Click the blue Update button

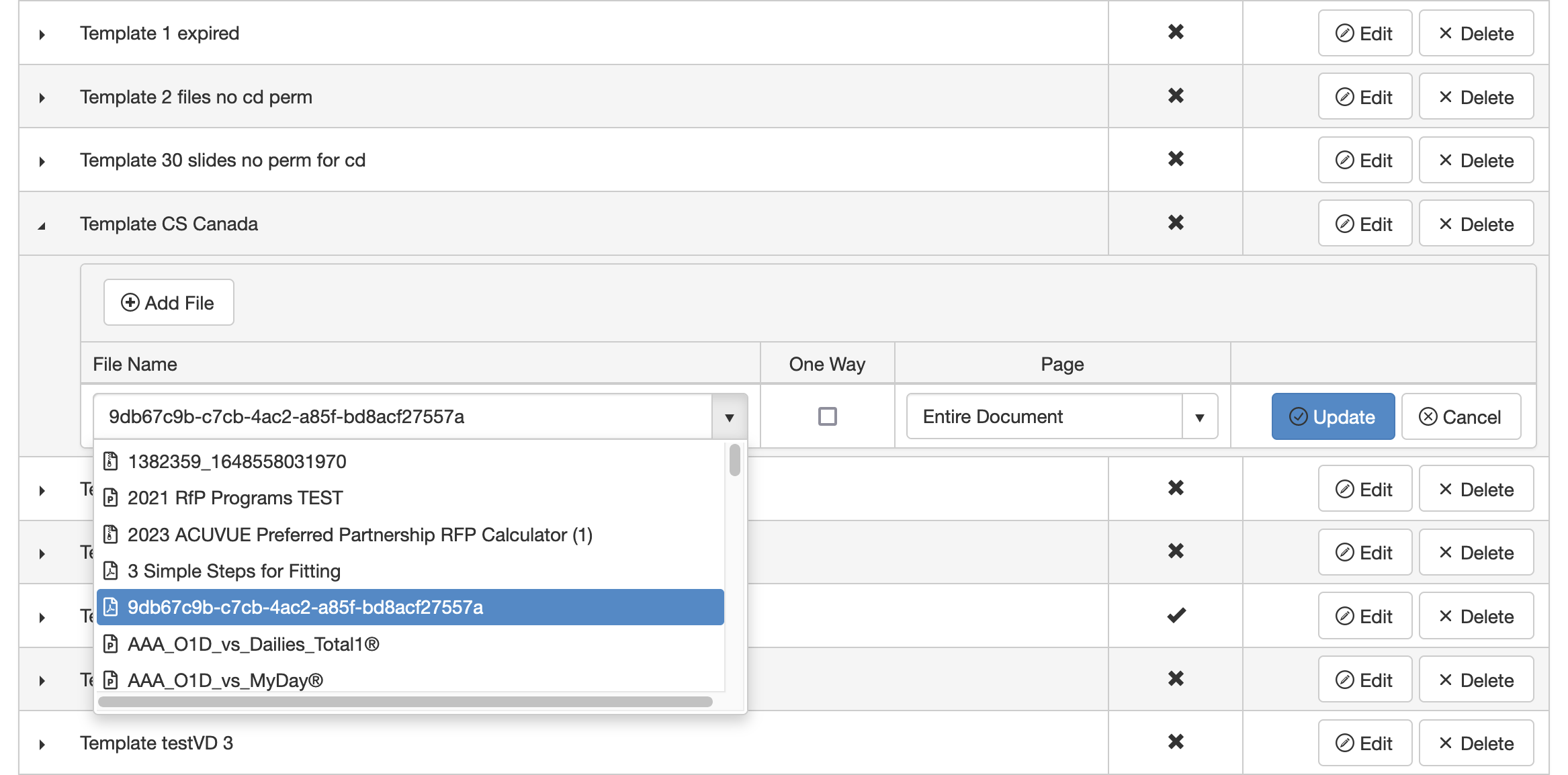1332,417
